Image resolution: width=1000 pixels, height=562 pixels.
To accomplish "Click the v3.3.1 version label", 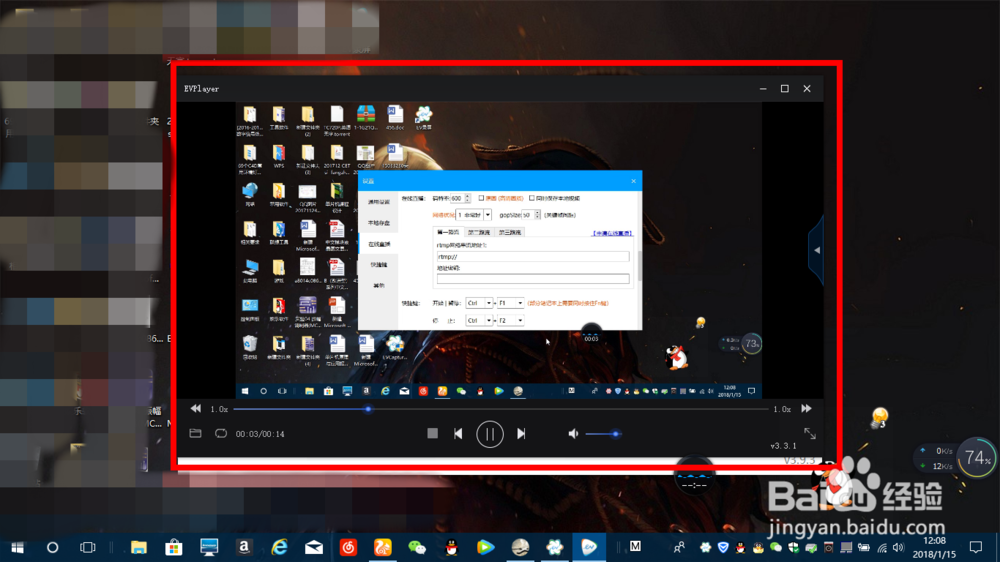I will pos(783,446).
